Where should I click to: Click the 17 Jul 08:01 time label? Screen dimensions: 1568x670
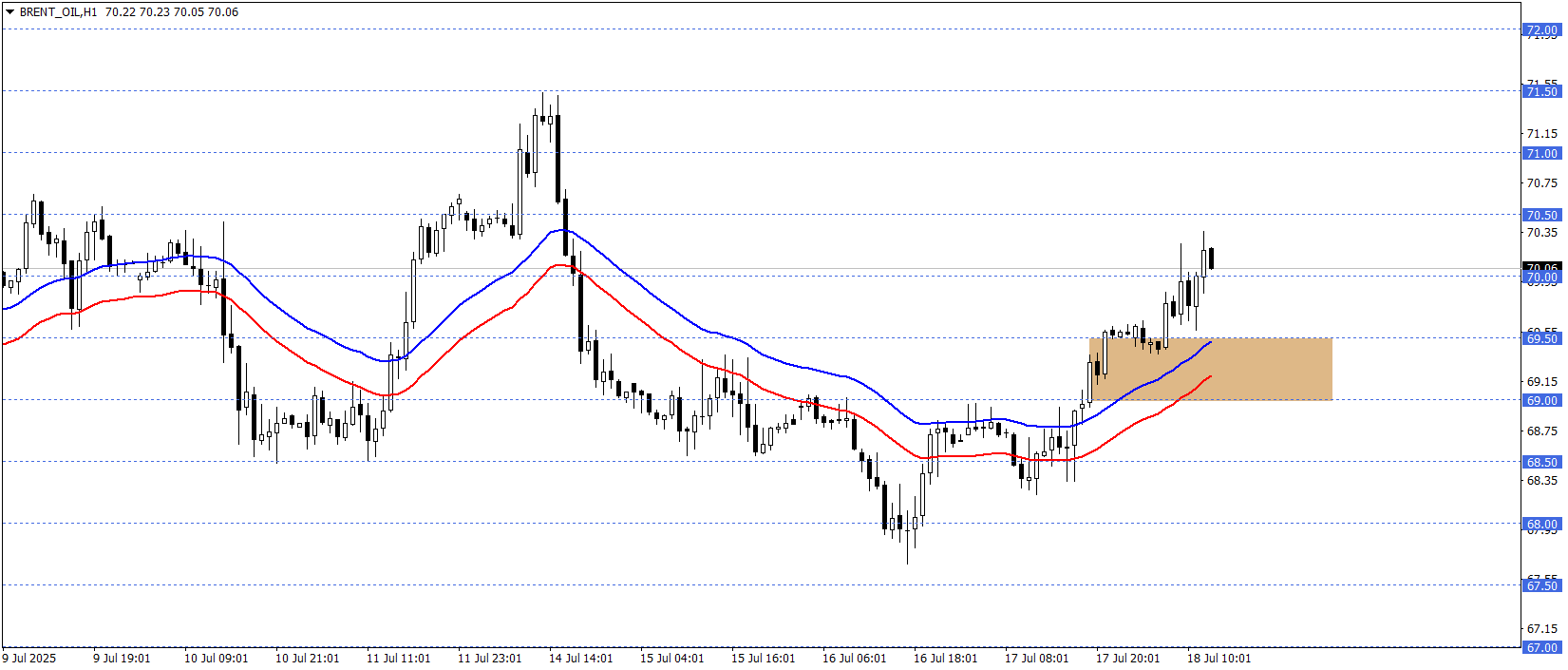[1037, 658]
